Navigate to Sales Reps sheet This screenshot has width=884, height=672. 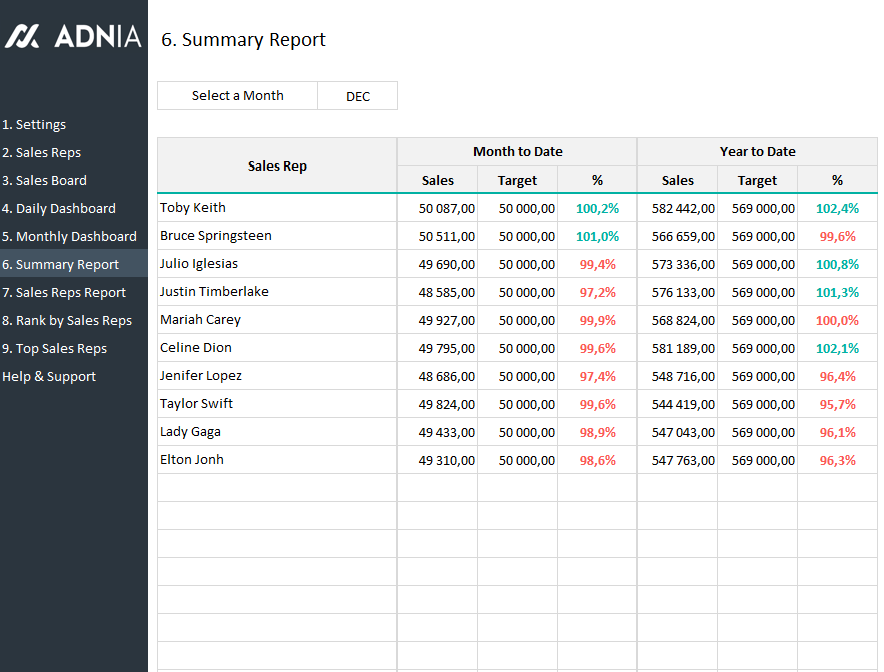[42, 153]
